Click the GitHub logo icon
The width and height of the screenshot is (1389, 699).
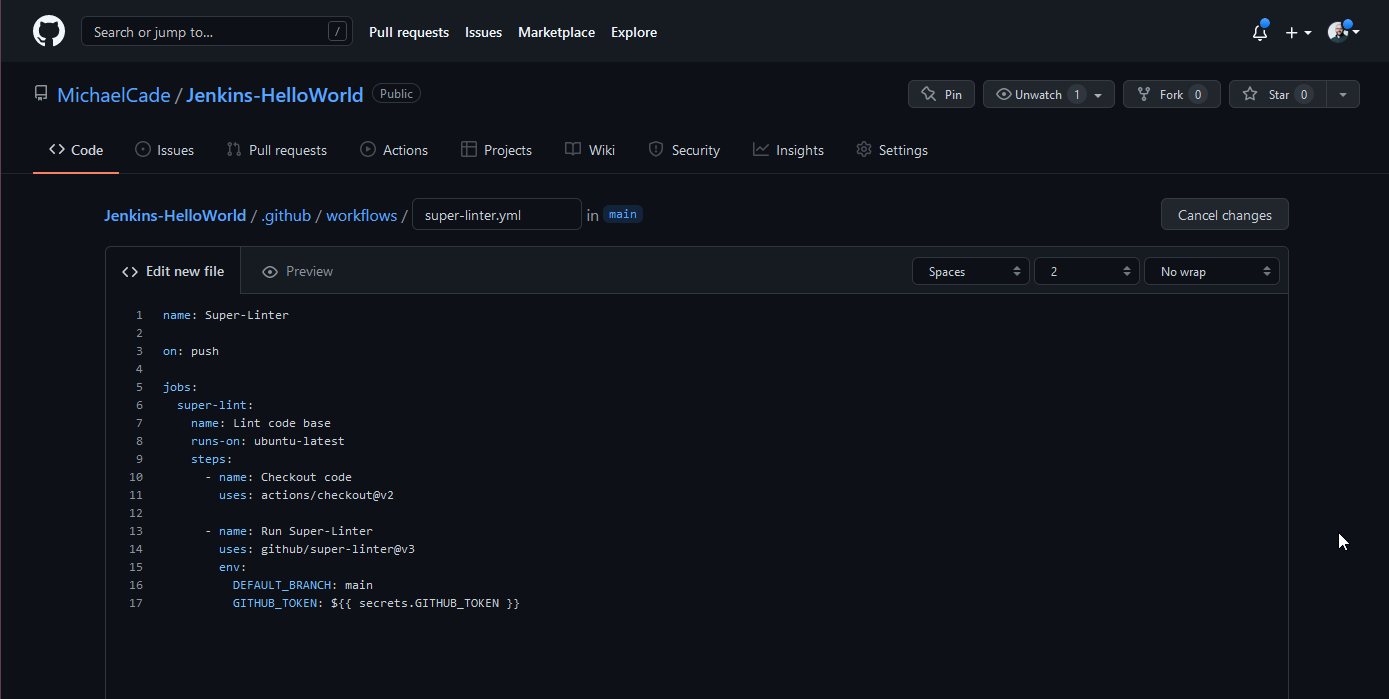49,32
